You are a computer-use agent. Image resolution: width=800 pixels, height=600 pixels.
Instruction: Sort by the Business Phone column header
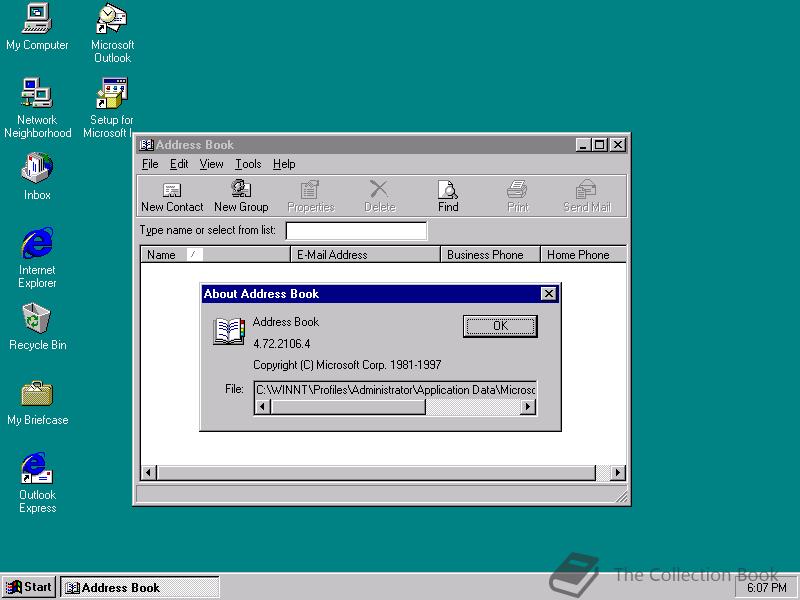490,255
